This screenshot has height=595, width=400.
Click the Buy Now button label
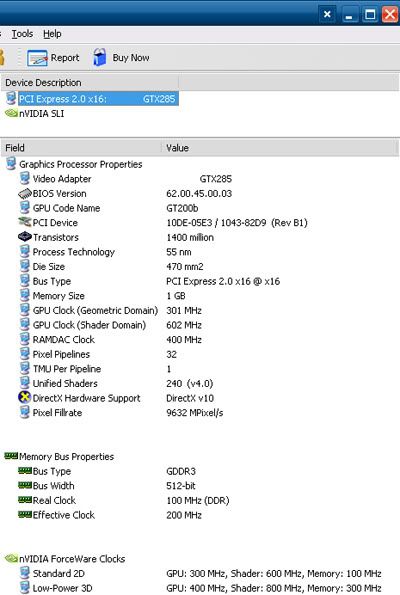[131, 58]
